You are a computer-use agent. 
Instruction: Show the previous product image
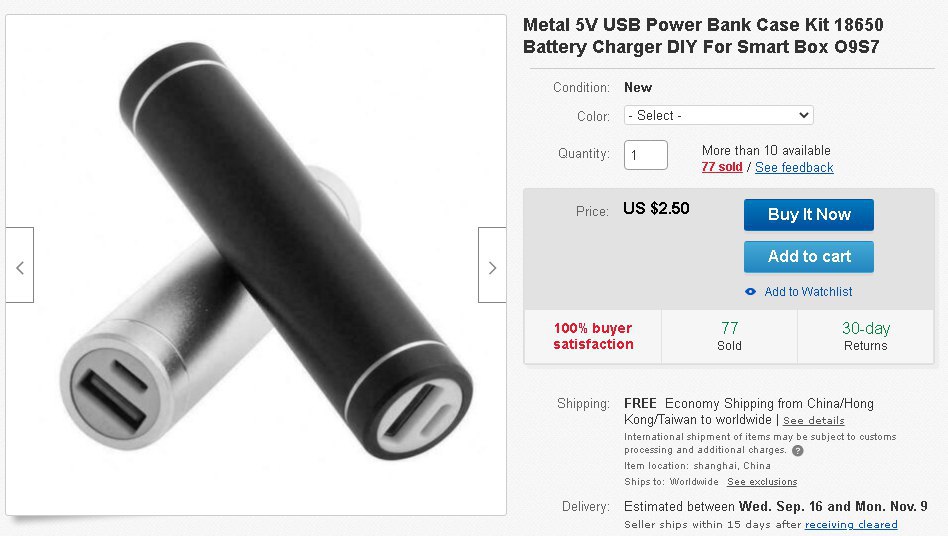click(x=20, y=265)
